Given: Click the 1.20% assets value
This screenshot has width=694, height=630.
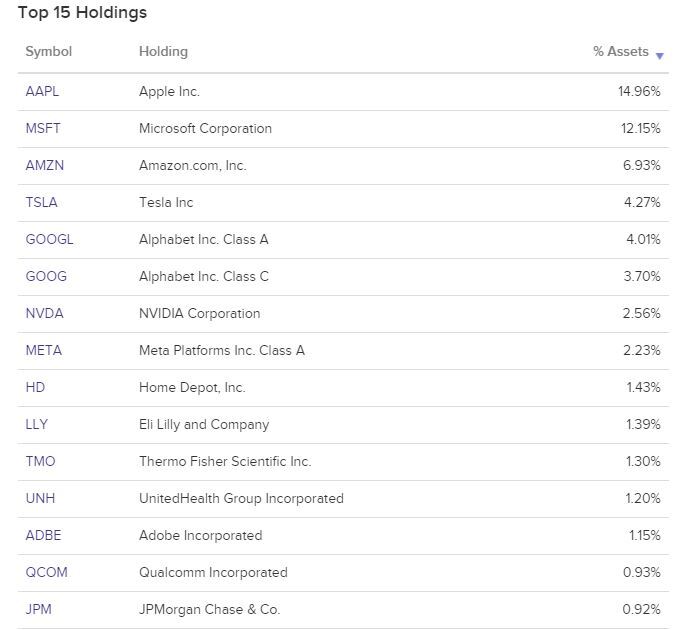Looking at the screenshot, I should [643, 498].
